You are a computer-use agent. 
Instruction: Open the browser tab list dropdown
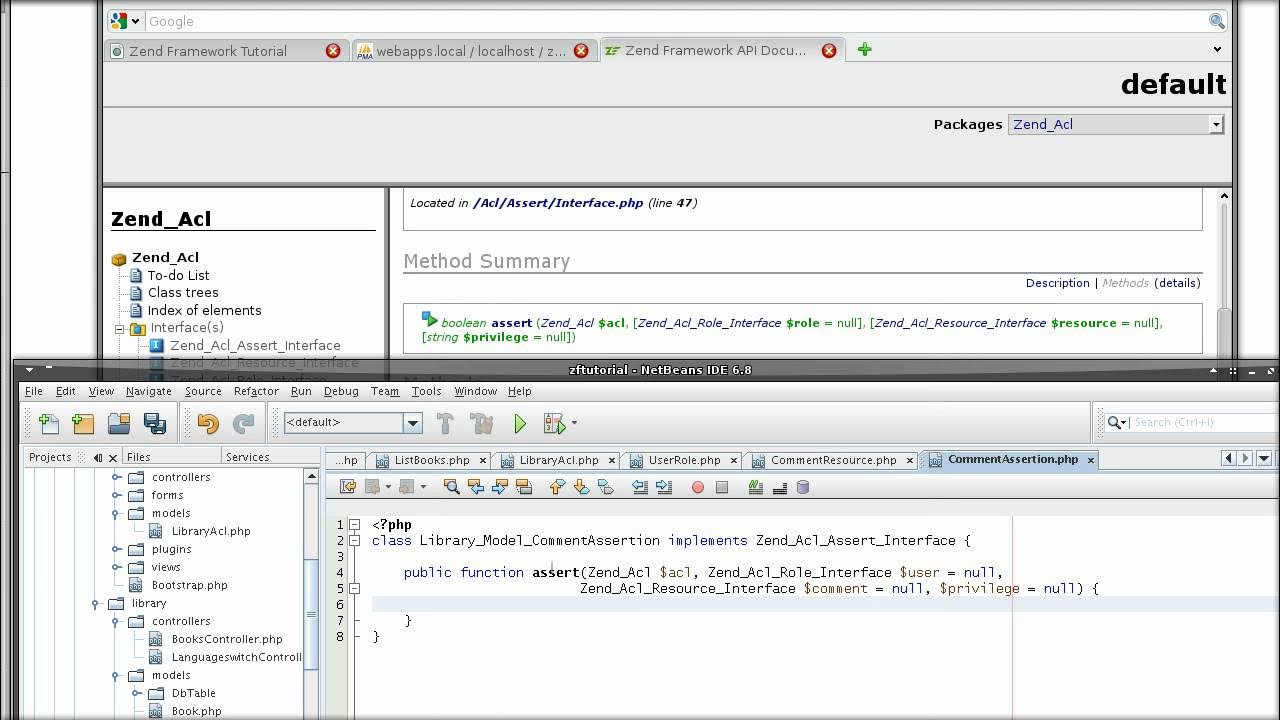pyautogui.click(x=1217, y=49)
